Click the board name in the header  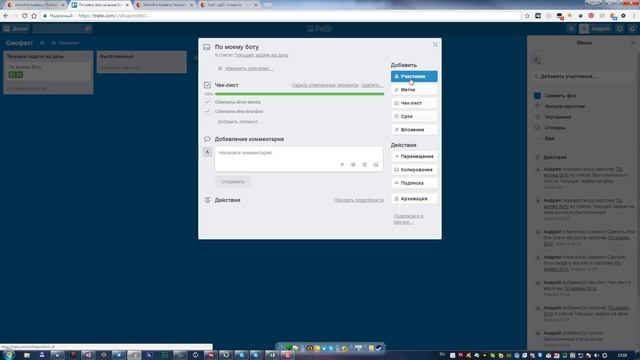pos(20,43)
